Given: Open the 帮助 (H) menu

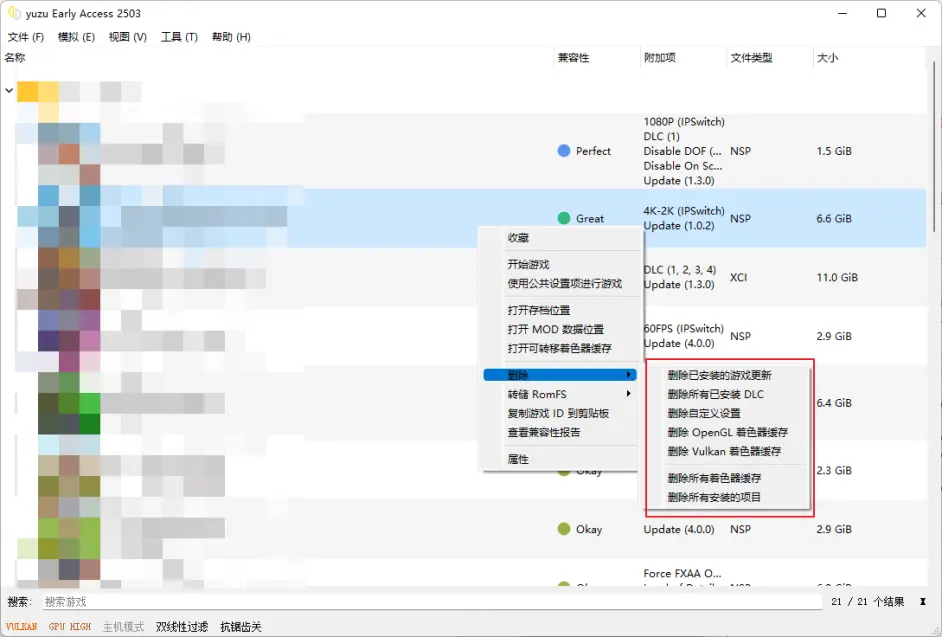Looking at the screenshot, I should click(x=231, y=37).
